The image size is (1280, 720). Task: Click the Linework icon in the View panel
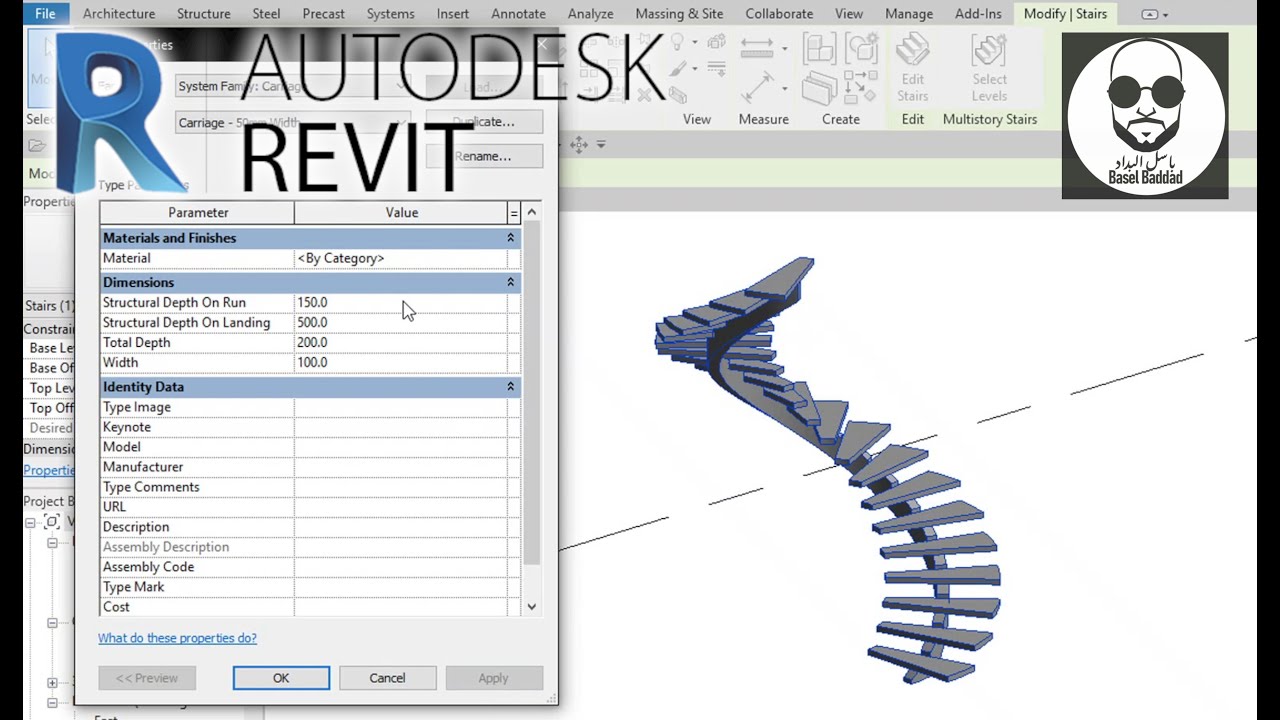[x=716, y=70]
